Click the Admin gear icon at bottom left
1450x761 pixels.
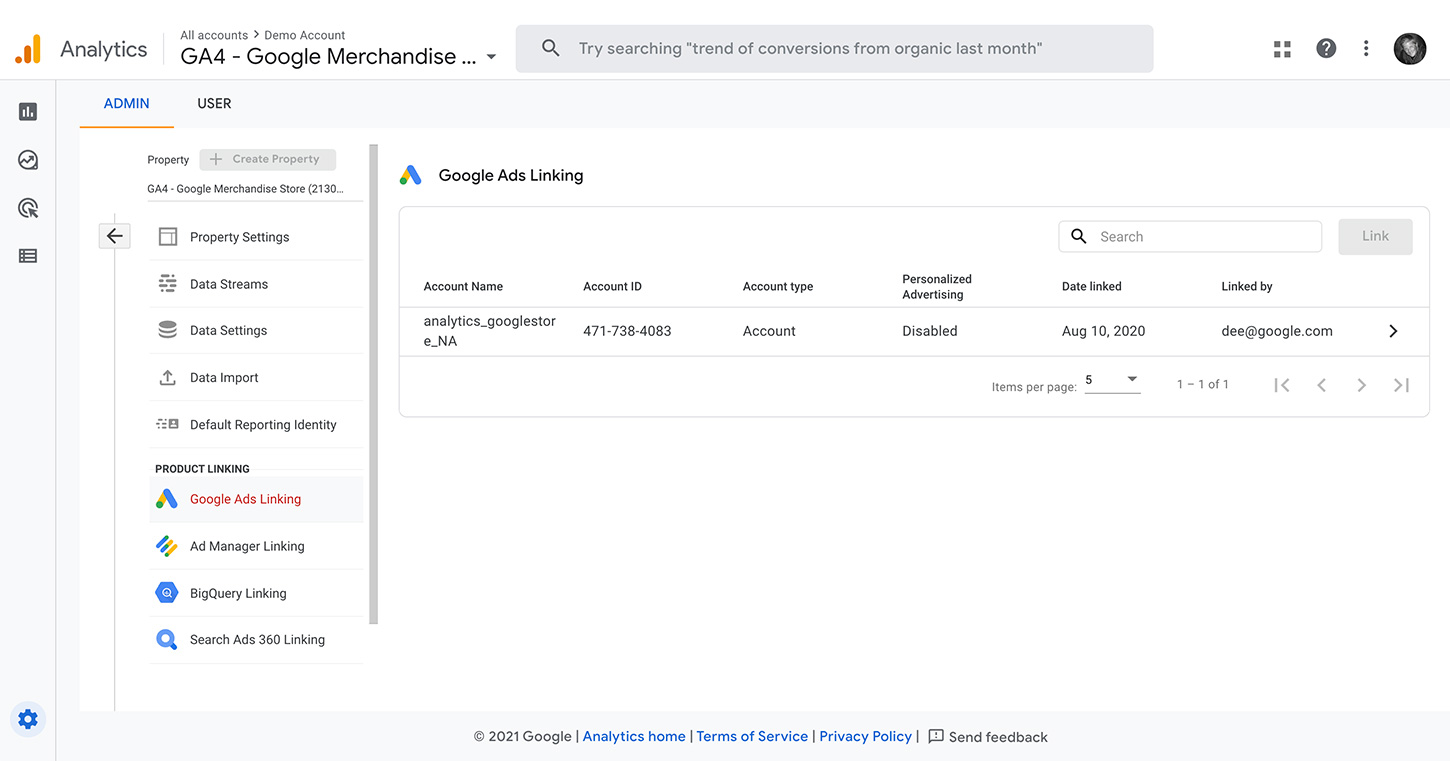[x=28, y=719]
